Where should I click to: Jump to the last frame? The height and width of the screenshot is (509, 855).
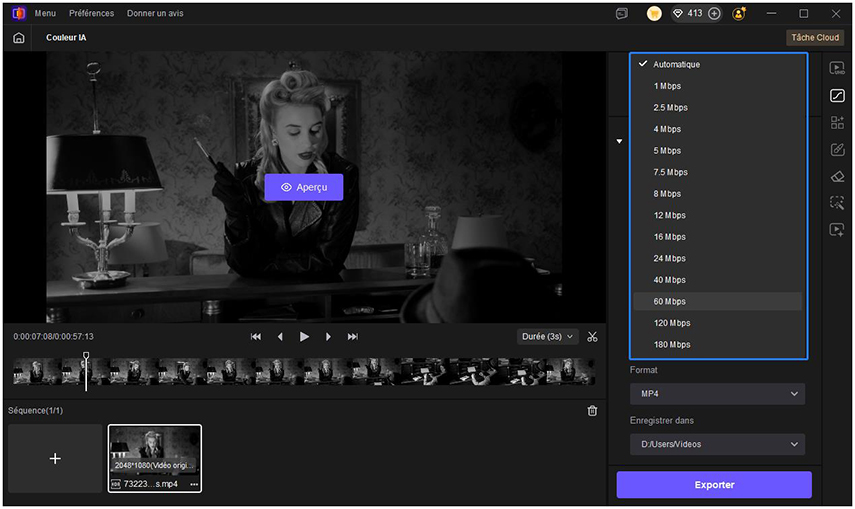(x=353, y=337)
